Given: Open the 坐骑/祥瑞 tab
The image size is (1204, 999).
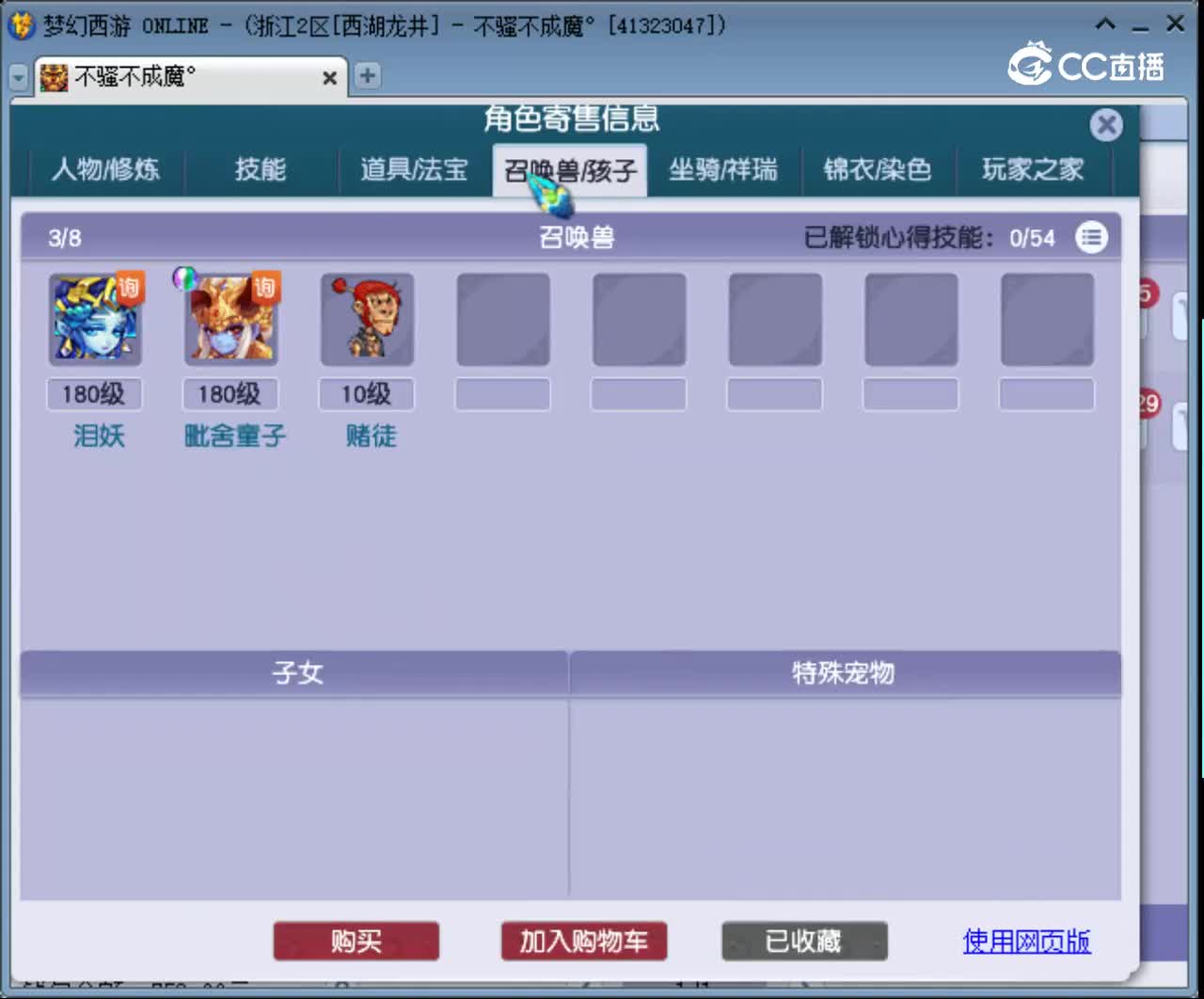Looking at the screenshot, I should point(723,169).
